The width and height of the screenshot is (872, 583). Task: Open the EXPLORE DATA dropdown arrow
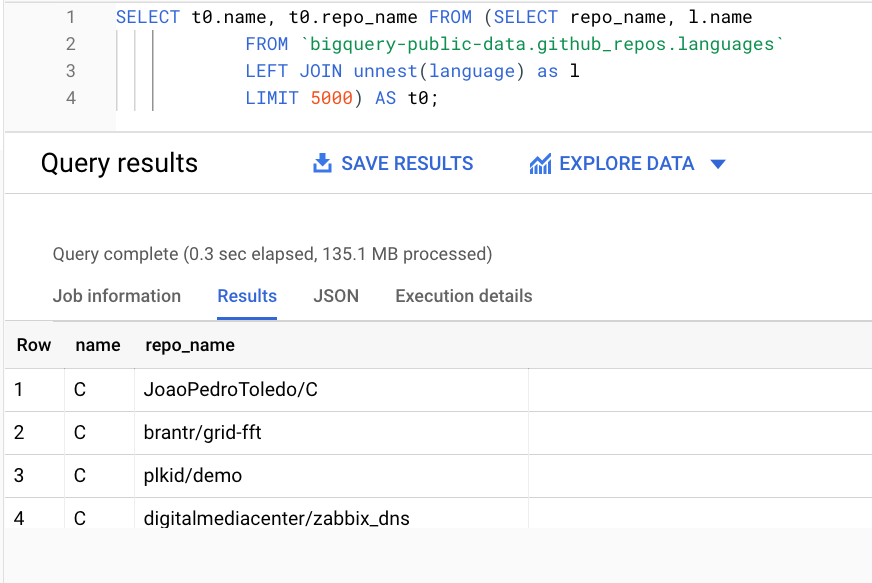[x=717, y=163]
